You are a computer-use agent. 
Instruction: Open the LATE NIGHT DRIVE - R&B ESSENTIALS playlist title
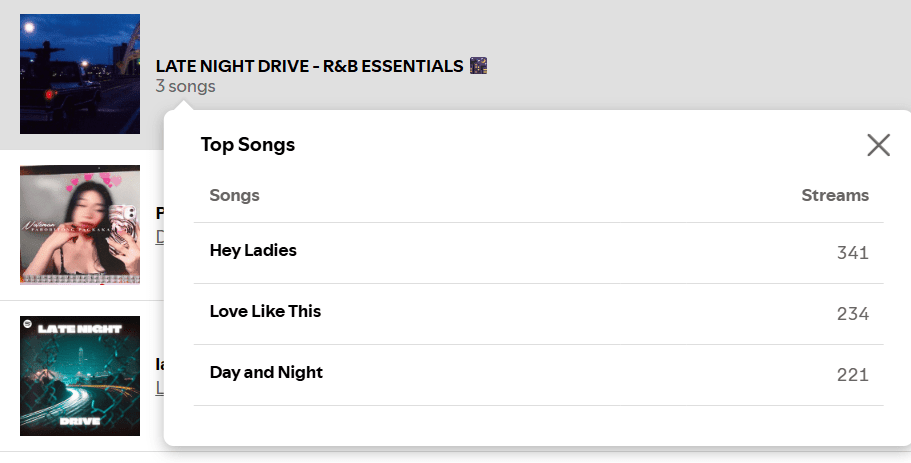coord(309,66)
